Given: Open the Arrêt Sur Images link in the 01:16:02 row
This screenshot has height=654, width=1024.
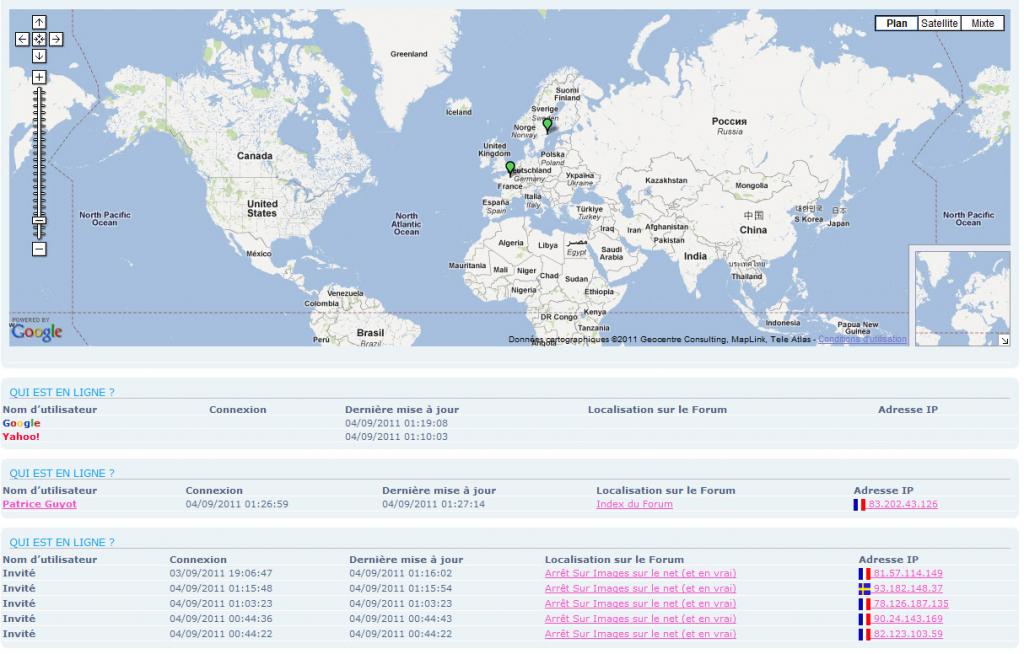Looking at the screenshot, I should pos(641,574).
